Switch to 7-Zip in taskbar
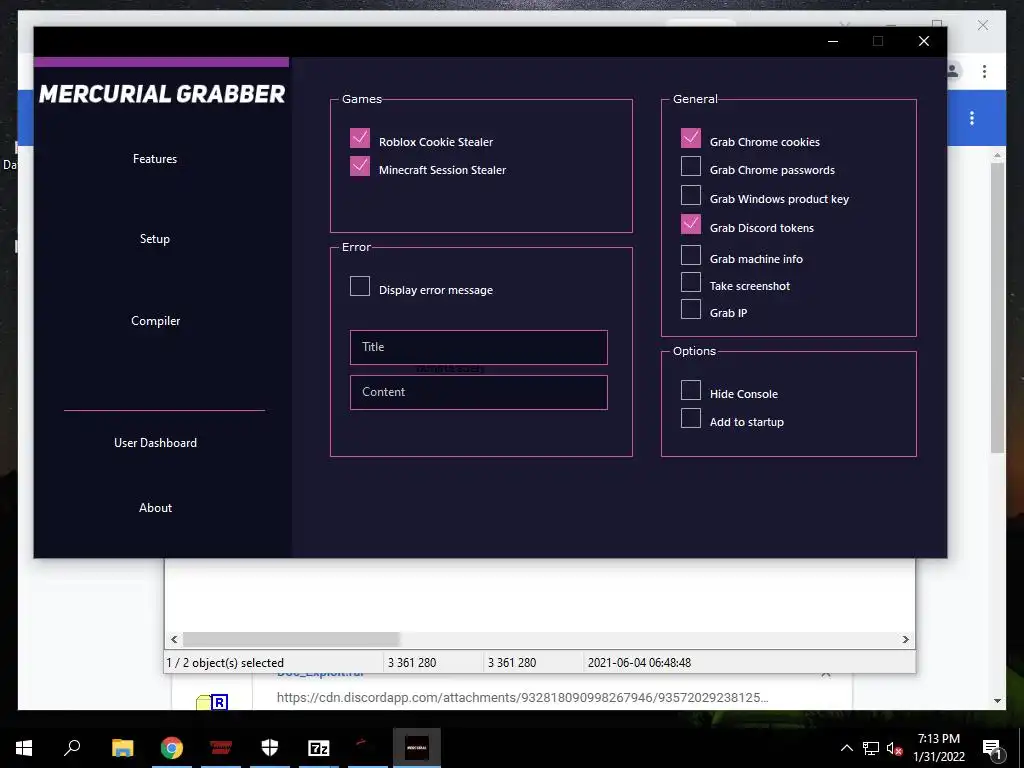This screenshot has width=1024, height=768. (319, 748)
